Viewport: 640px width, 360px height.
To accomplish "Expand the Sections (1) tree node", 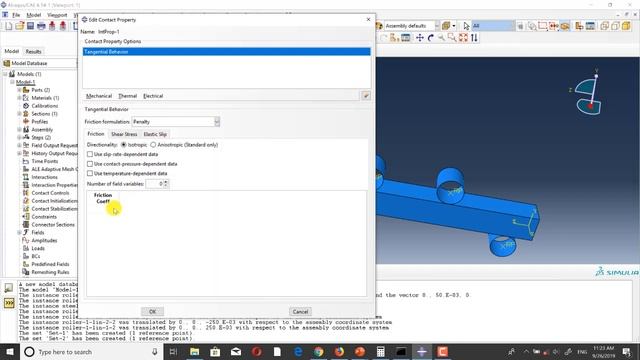I will point(19,114).
